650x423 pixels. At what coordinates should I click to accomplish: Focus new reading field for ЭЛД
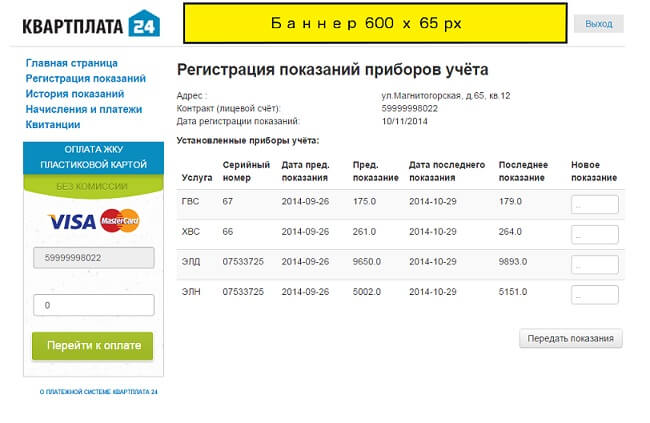coord(594,265)
